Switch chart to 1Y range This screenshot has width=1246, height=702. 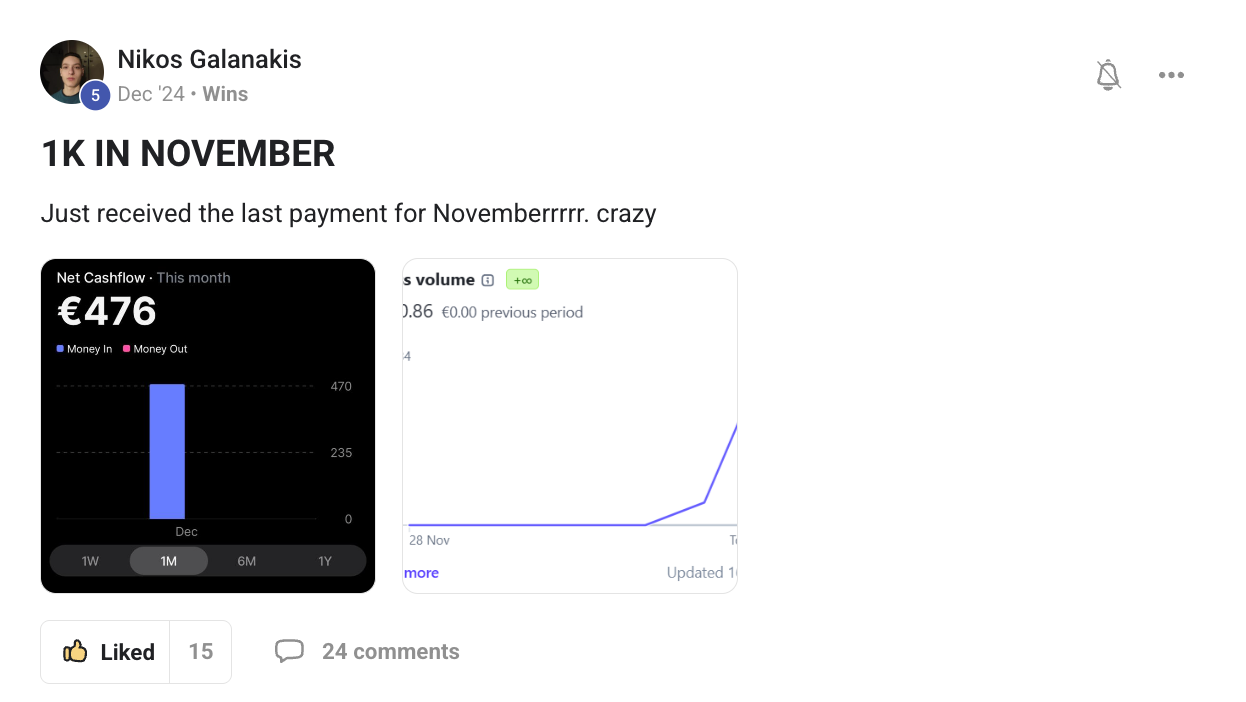(x=325, y=561)
